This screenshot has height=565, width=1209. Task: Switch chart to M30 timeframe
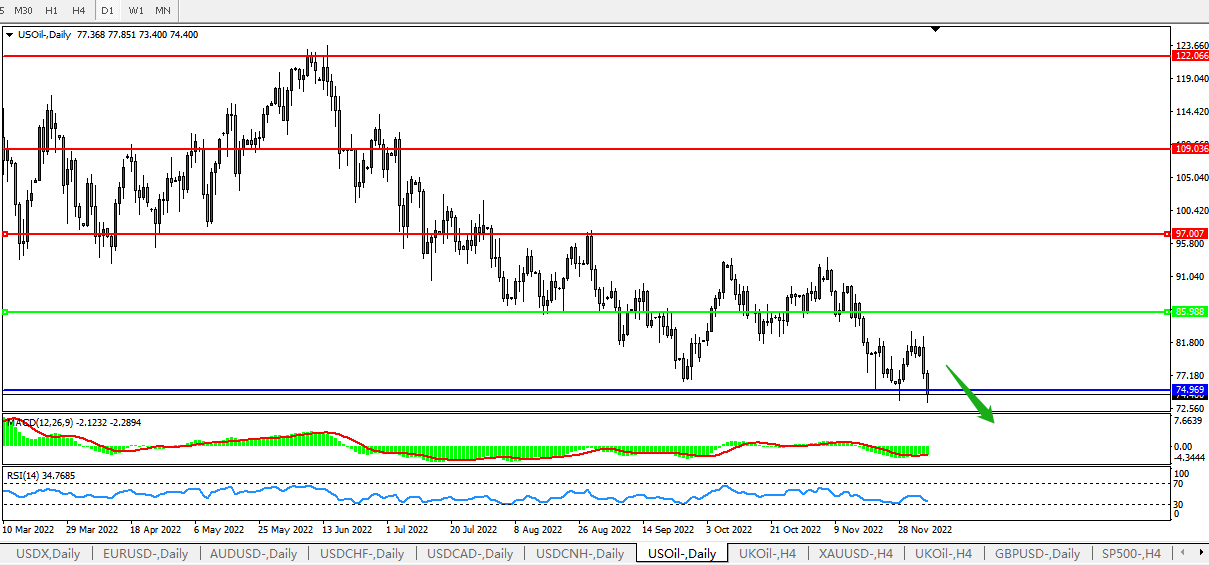pyautogui.click(x=23, y=10)
